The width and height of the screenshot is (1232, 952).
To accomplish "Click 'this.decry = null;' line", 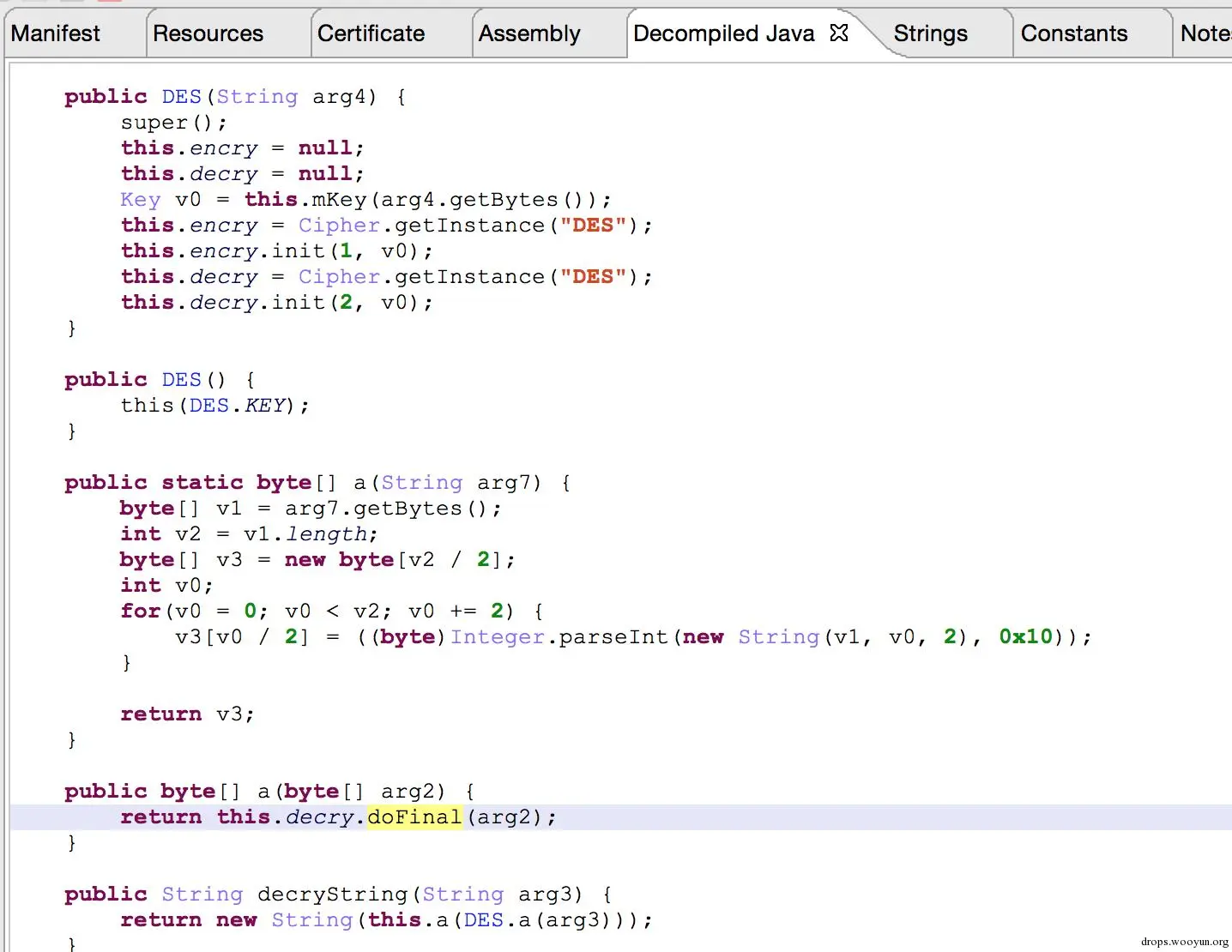I will point(242,174).
